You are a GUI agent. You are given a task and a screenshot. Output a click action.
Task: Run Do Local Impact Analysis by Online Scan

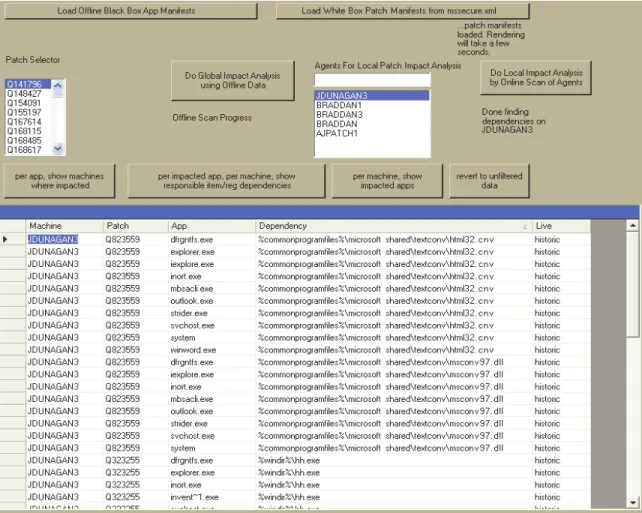click(536, 77)
